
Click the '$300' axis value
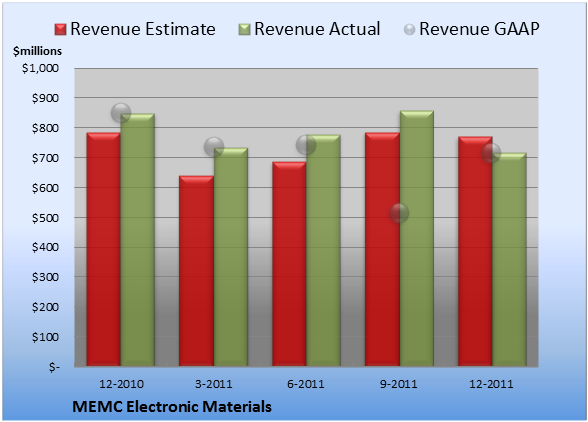point(45,278)
